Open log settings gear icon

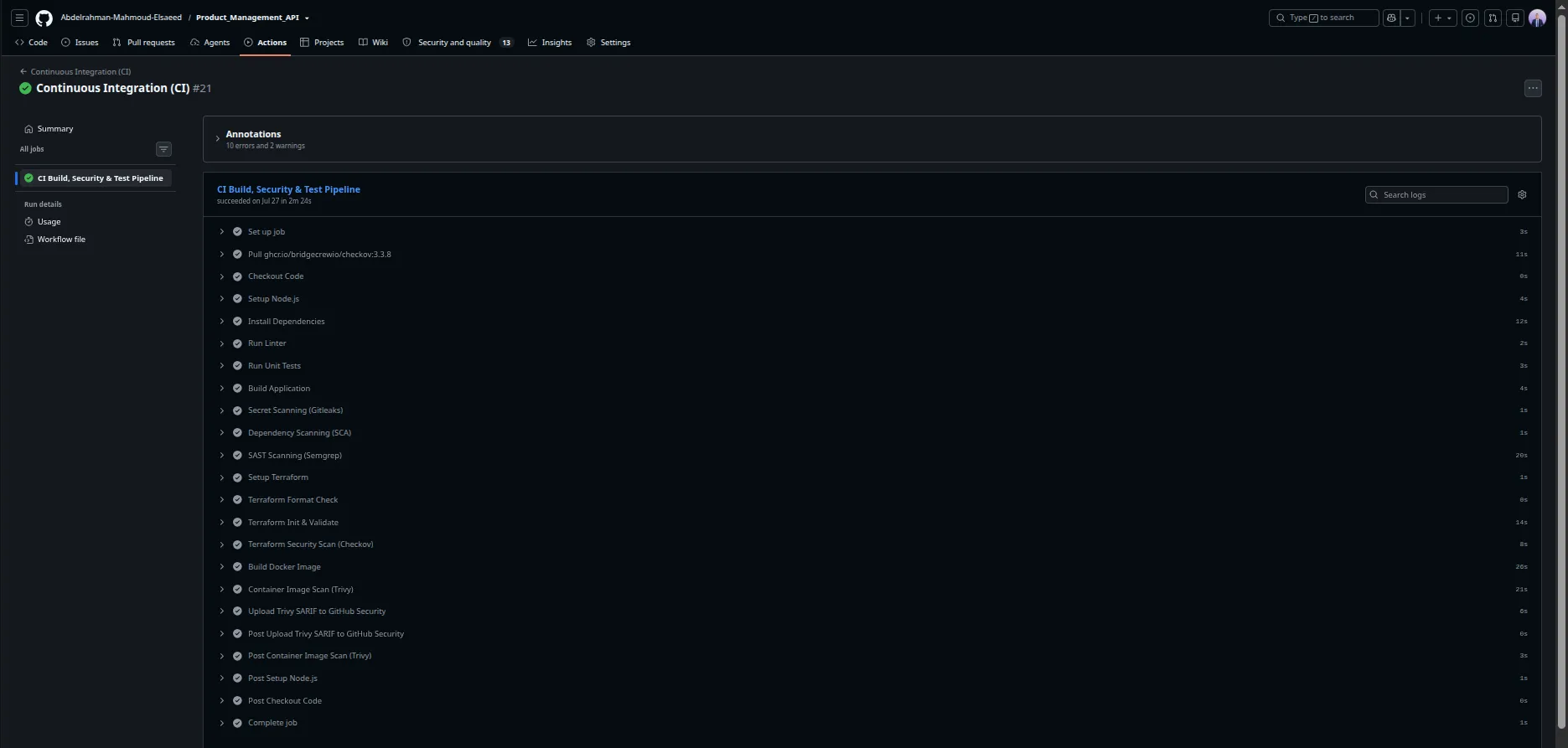click(1522, 195)
